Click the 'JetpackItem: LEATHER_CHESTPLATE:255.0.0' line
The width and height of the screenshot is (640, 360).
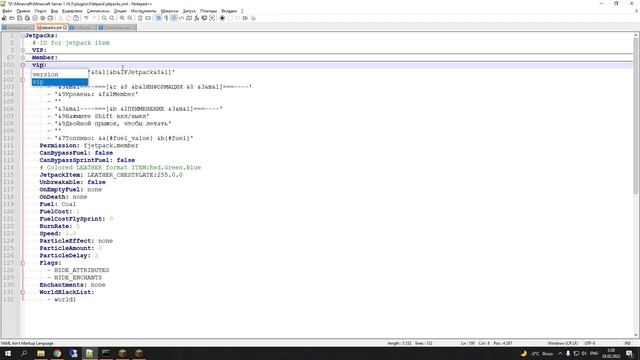(x=111, y=175)
